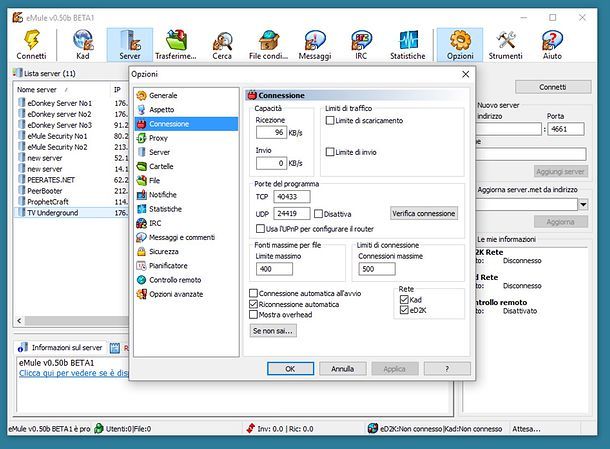610x449 pixels.
Task: Click the eD2K/Kad connection status icon
Action: click(x=373, y=428)
